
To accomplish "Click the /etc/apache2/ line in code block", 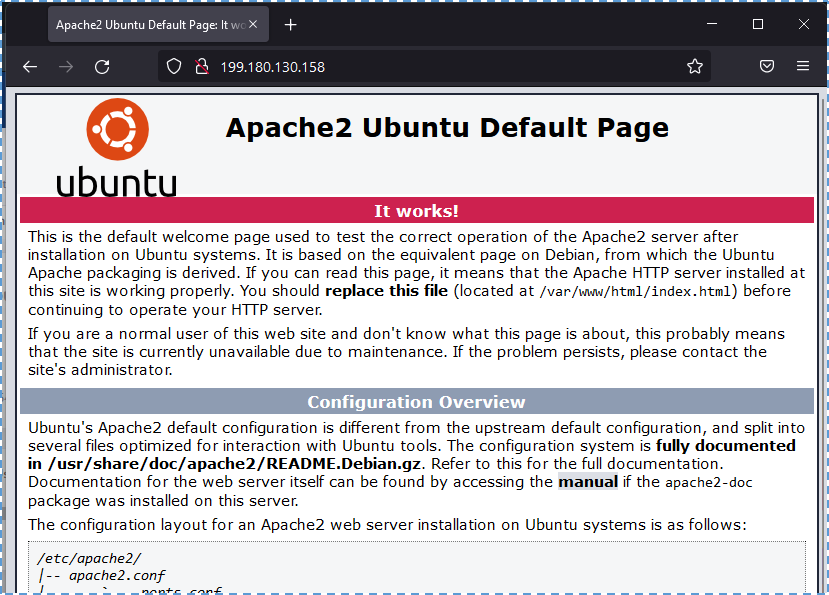I will (x=89, y=559).
